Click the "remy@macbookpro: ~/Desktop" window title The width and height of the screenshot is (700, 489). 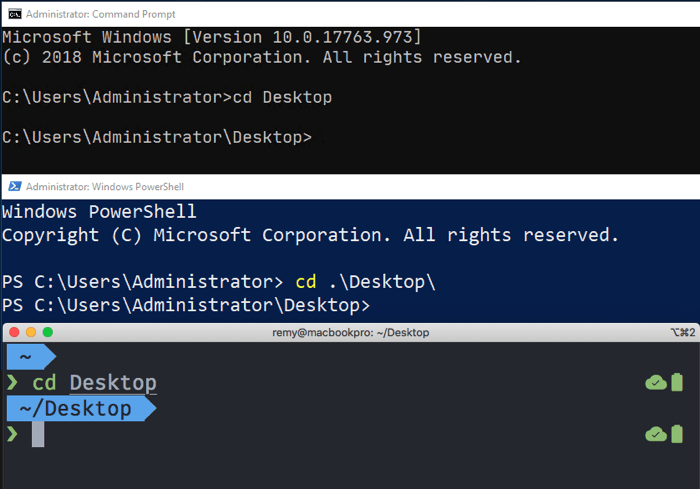pos(350,332)
